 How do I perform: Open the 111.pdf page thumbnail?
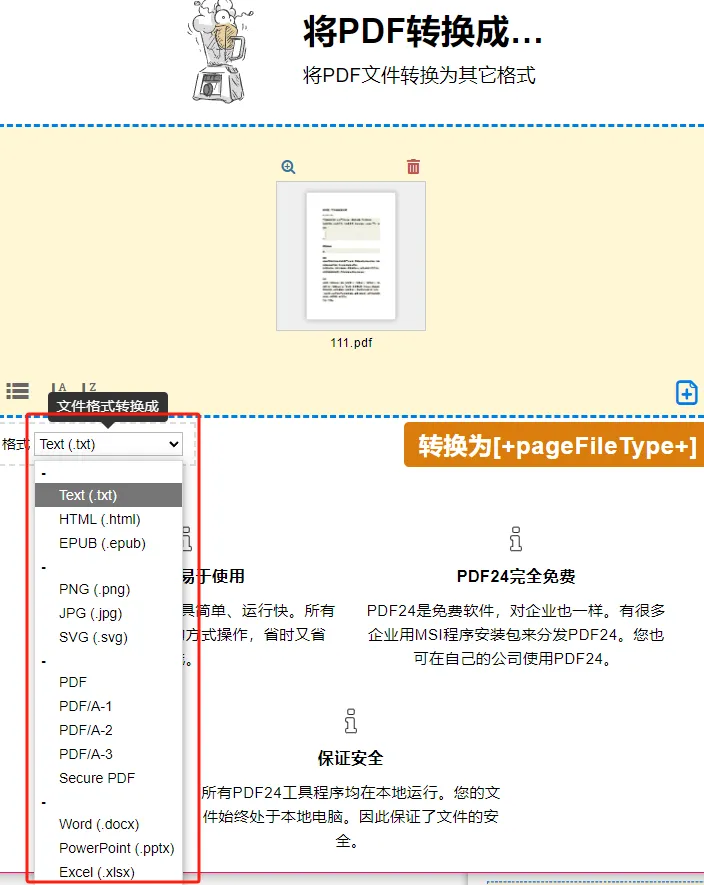point(351,256)
